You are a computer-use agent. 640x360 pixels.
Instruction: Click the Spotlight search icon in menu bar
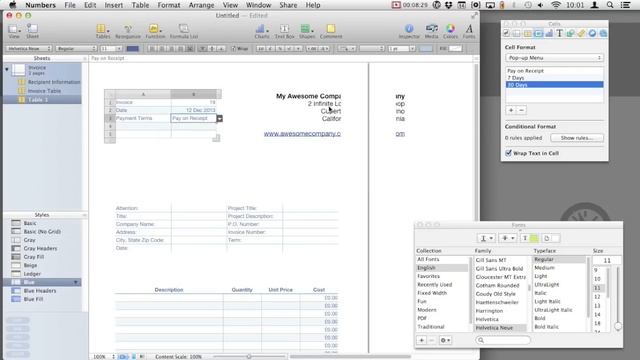point(610,5)
